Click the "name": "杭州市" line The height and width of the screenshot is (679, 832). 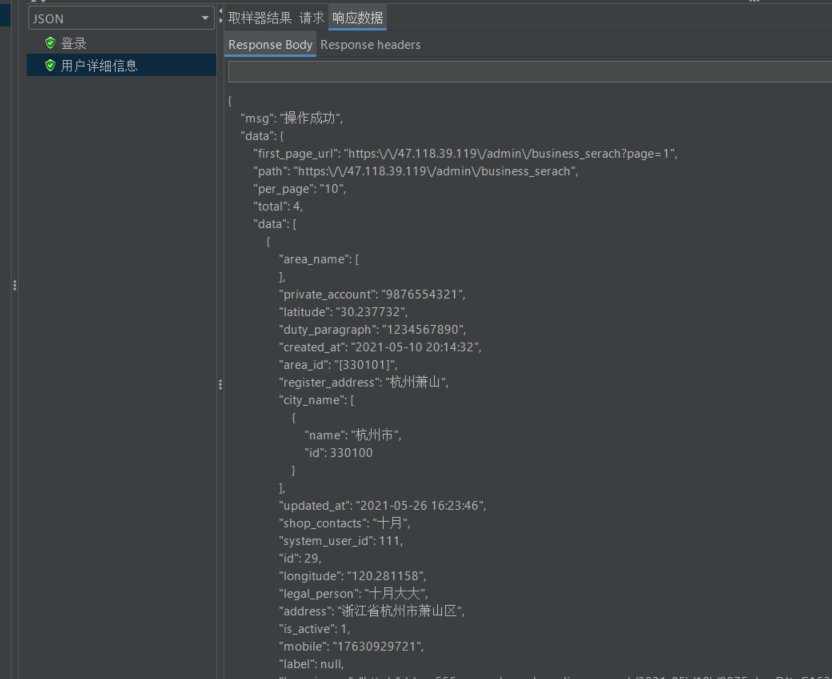point(353,435)
